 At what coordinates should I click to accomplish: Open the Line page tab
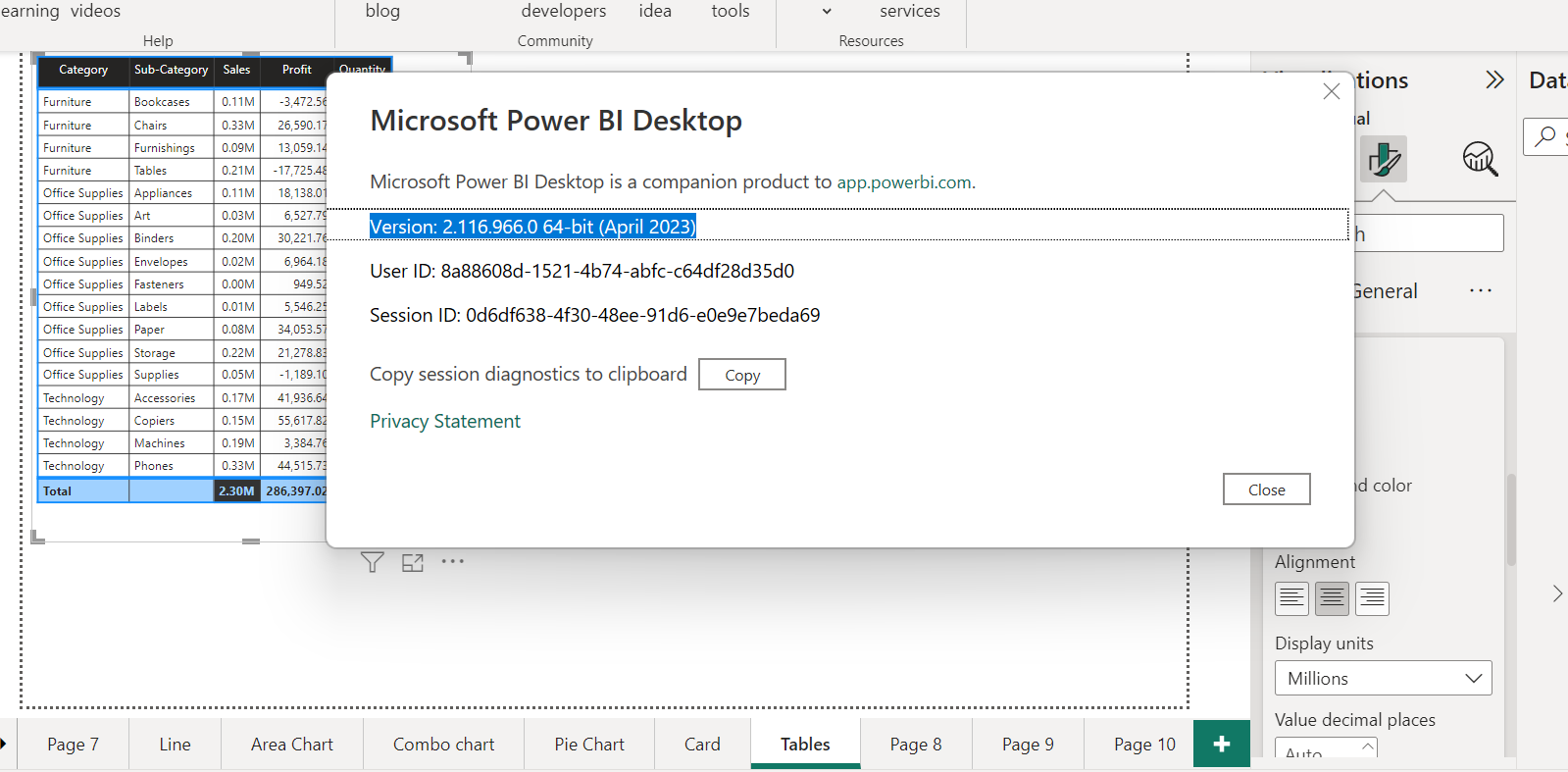pyautogui.click(x=175, y=744)
